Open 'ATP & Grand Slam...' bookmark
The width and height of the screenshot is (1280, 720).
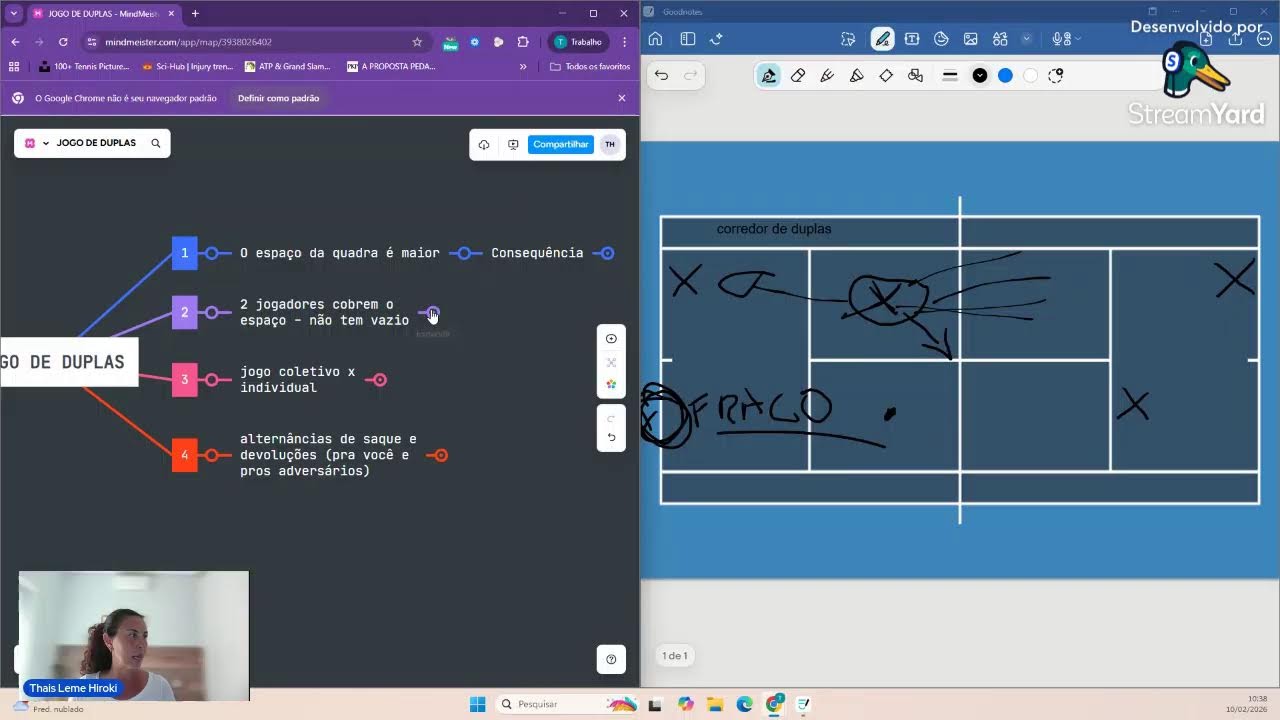pyautogui.click(x=288, y=66)
